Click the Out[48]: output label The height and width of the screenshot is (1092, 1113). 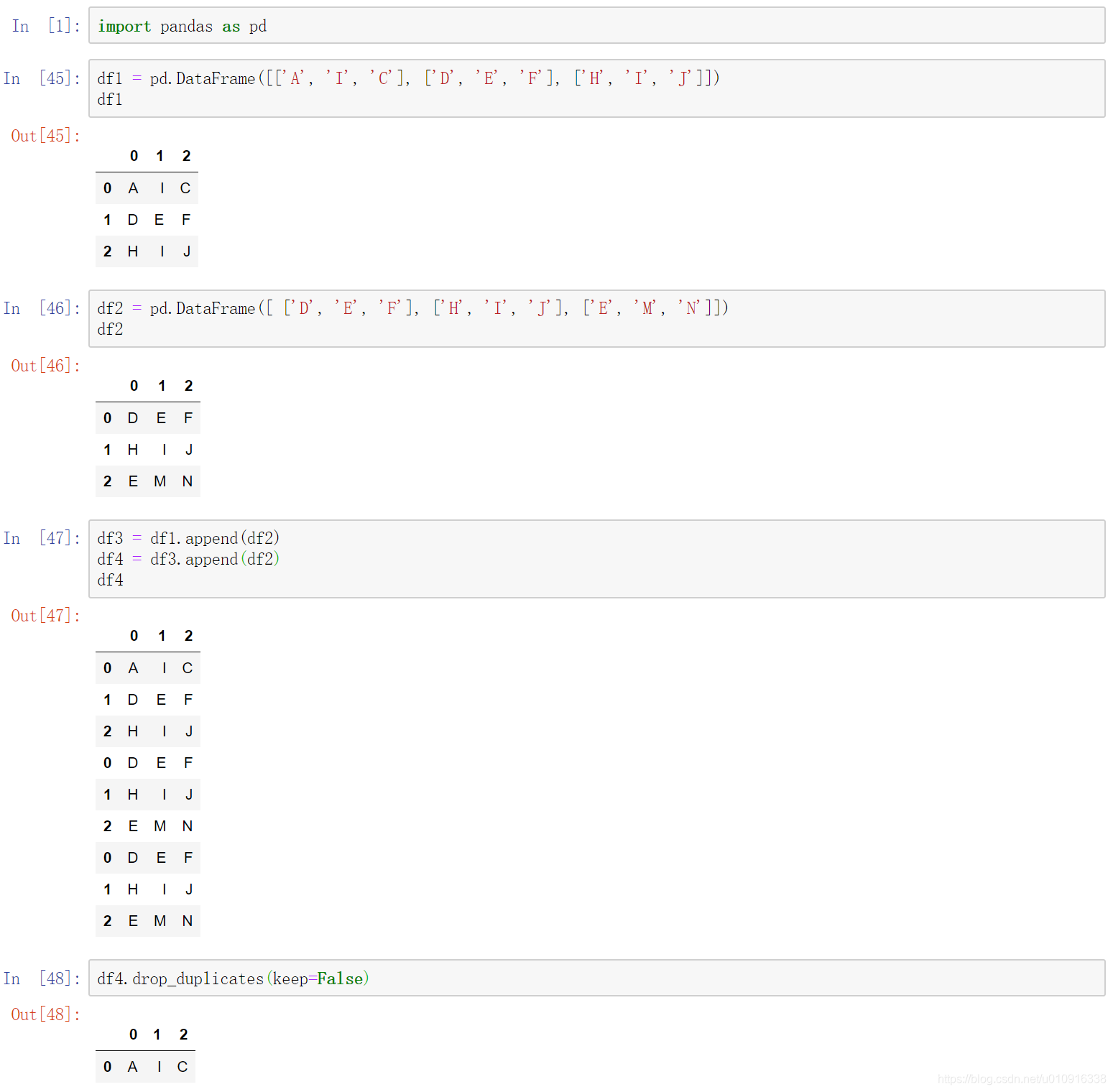click(x=45, y=1014)
